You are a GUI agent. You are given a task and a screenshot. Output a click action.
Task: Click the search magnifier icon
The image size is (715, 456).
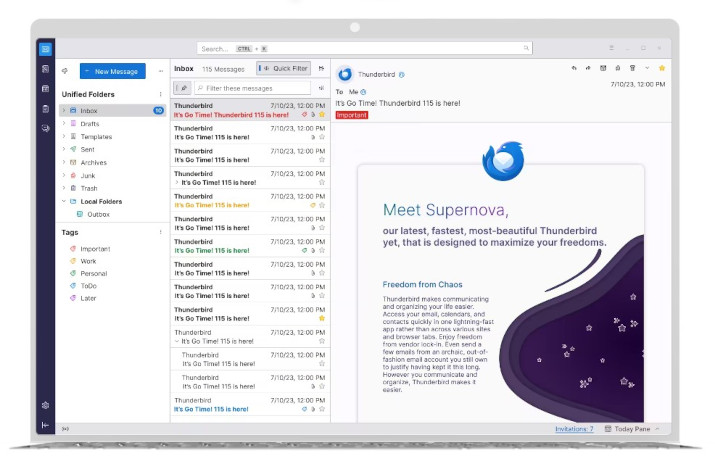point(526,48)
